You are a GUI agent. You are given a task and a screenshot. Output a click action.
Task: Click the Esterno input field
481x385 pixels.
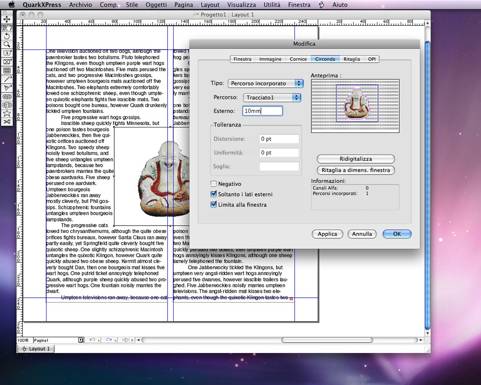coord(262,111)
